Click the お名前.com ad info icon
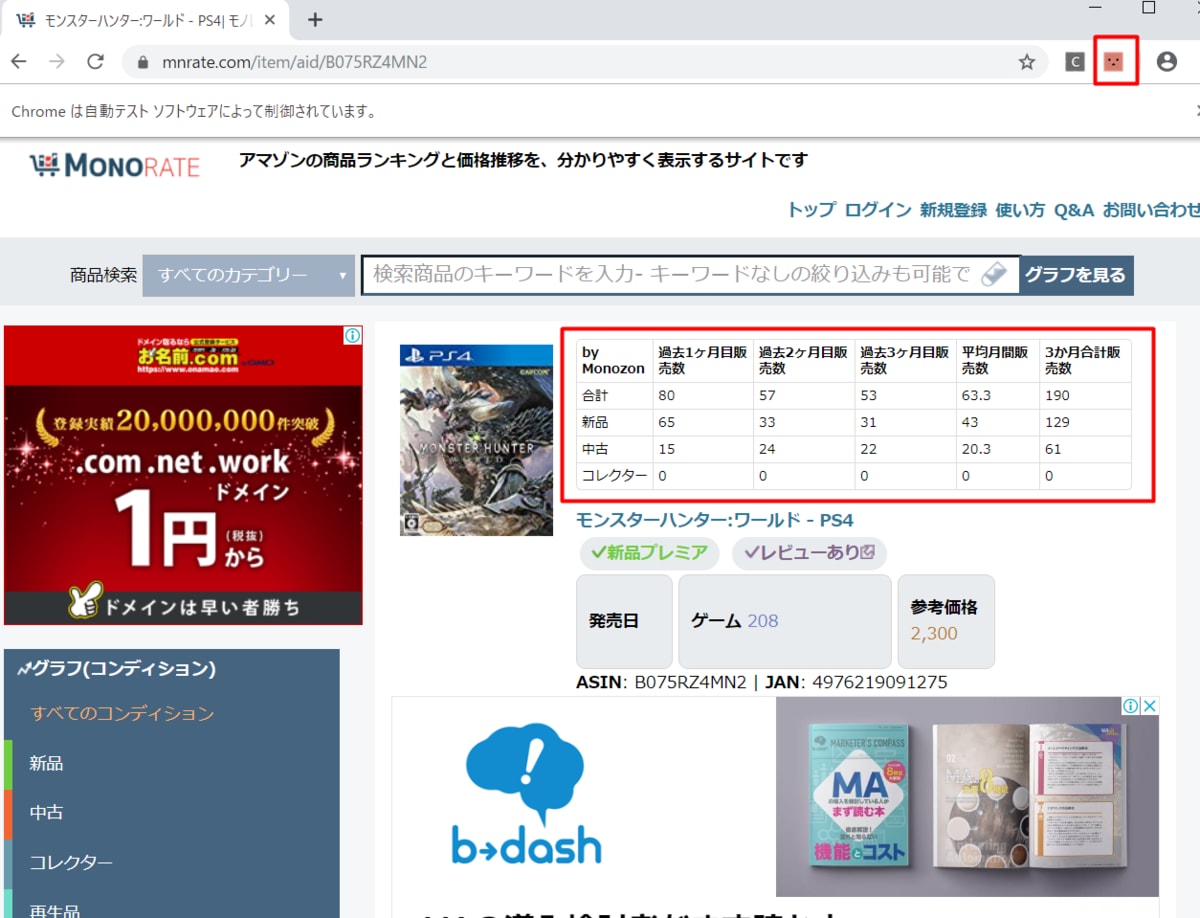The image size is (1200, 918). 353,336
